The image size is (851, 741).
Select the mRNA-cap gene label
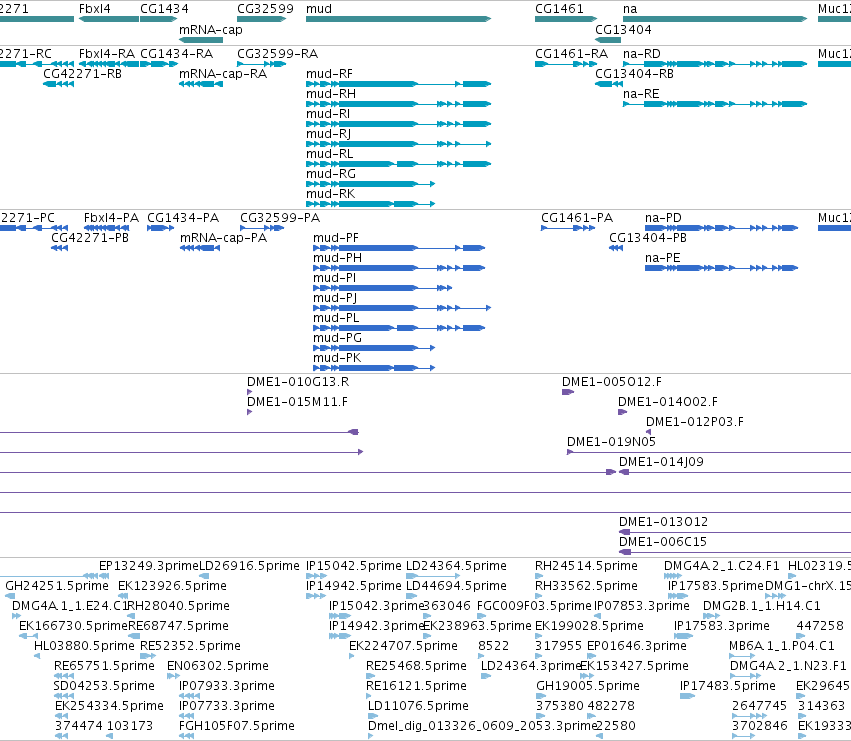point(211,29)
